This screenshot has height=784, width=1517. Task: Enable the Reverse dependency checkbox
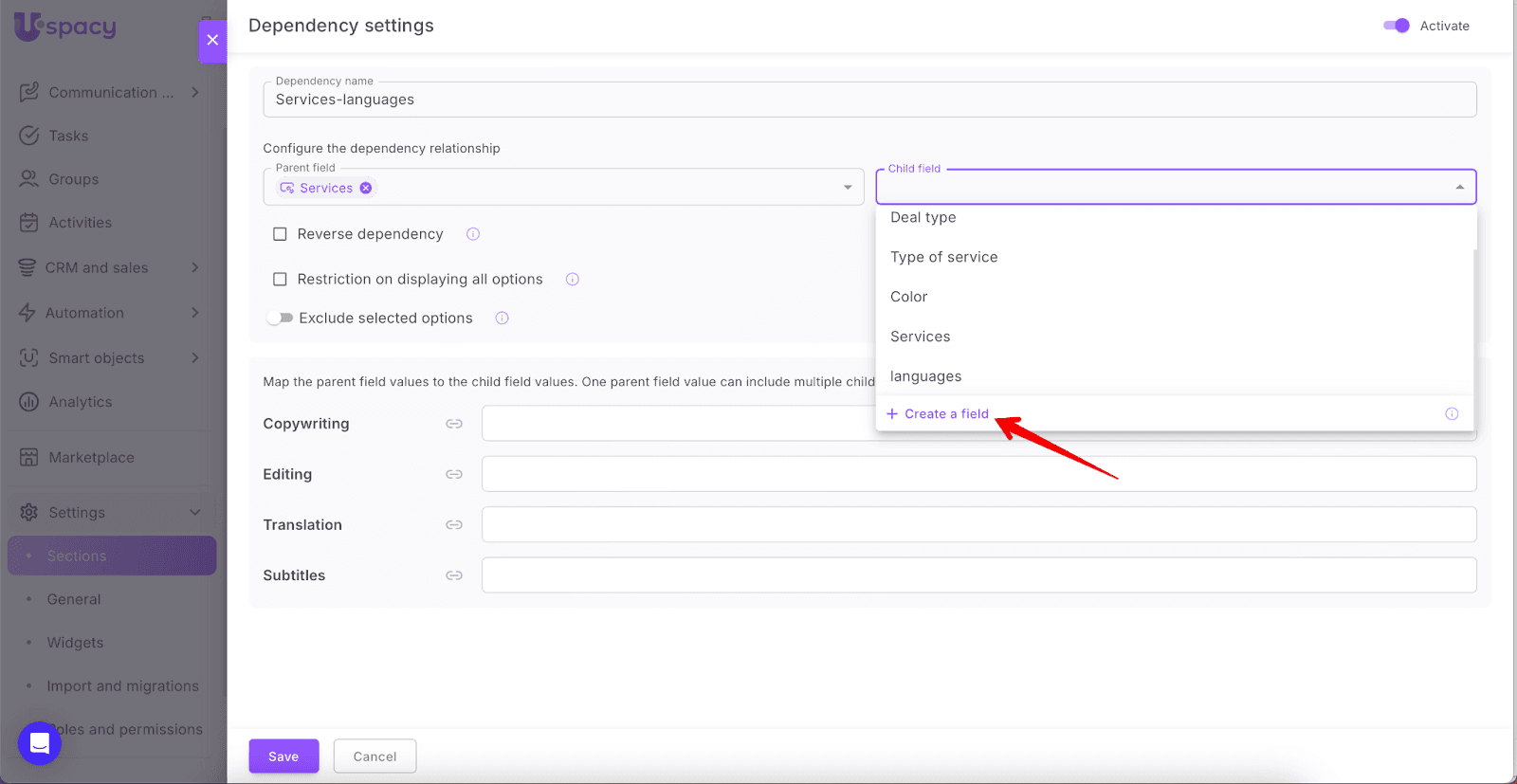point(280,234)
